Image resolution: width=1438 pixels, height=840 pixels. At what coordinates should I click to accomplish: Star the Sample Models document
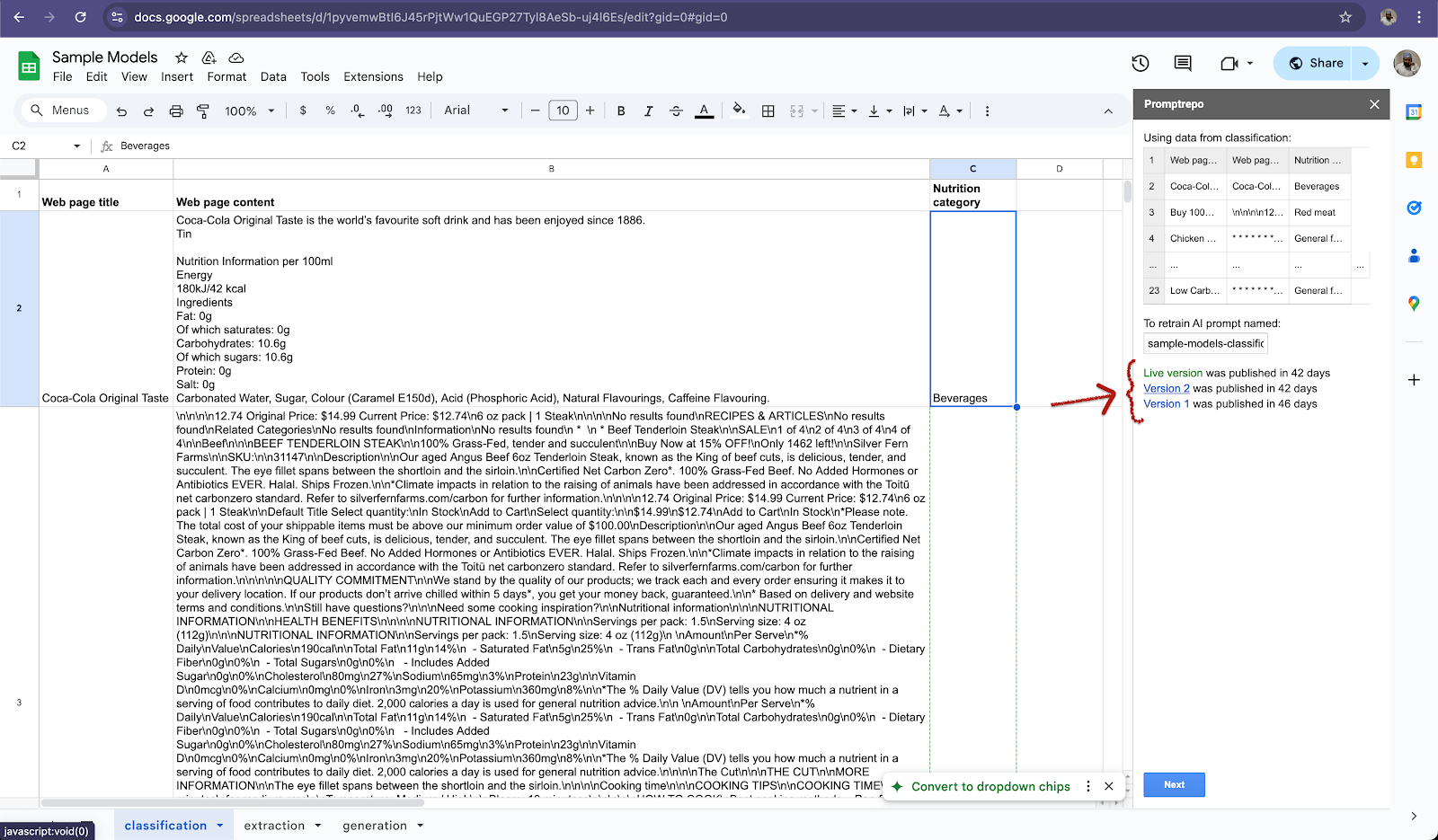point(182,57)
